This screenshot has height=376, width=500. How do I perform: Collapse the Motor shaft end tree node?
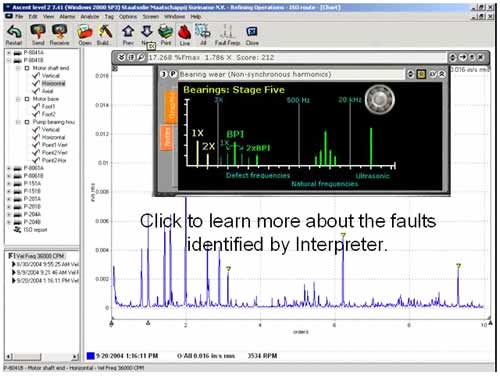click(x=19, y=68)
